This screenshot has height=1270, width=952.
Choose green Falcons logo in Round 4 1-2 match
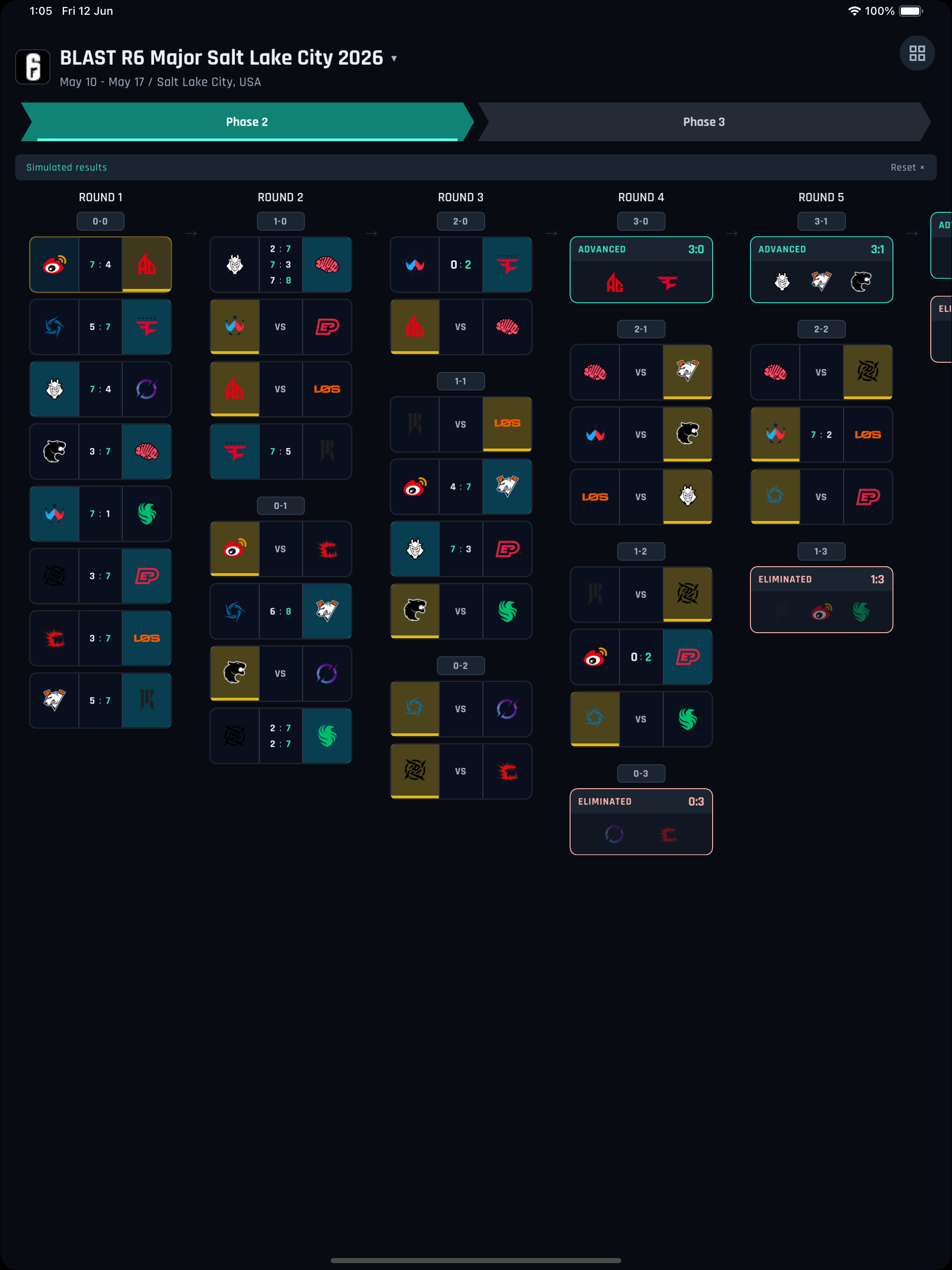click(687, 719)
